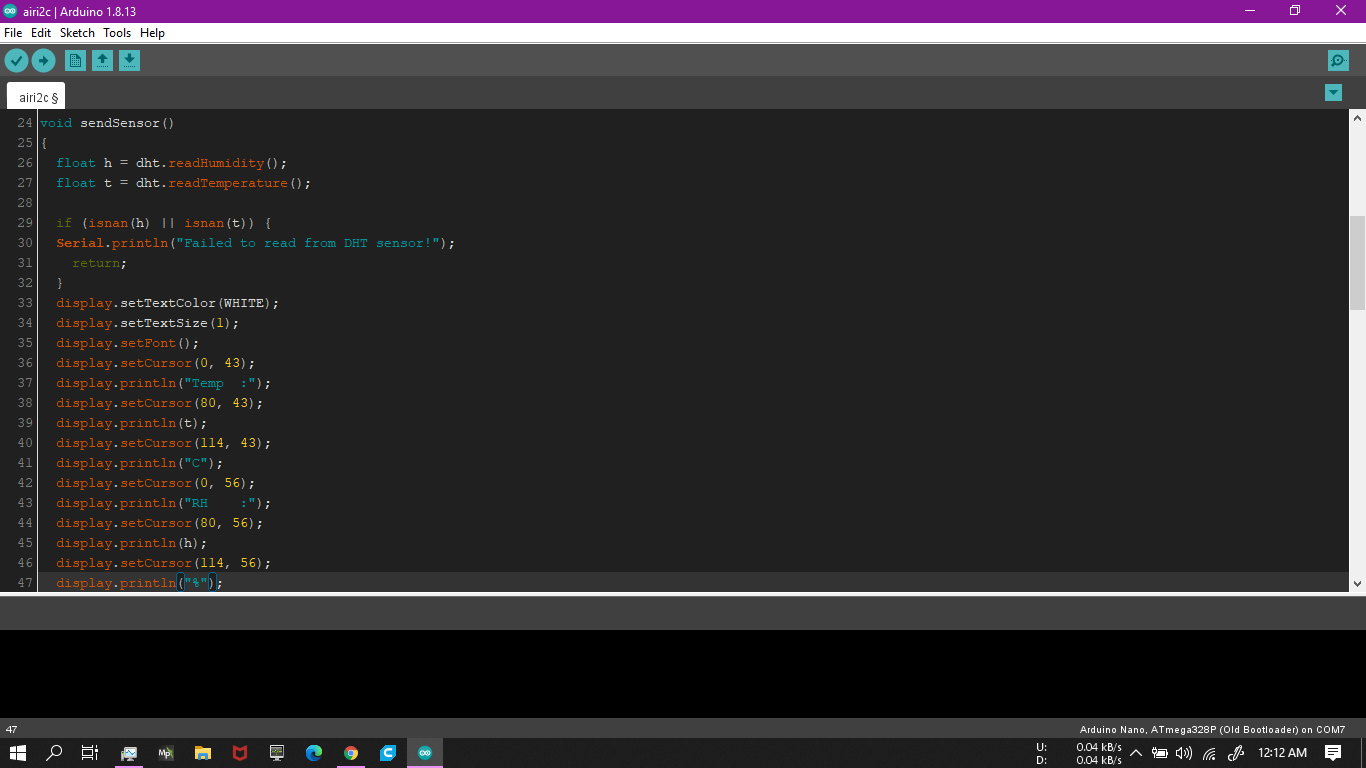The image size is (1366, 768).
Task: Open a sketch using the up-arrow icon
Action: click(x=102, y=61)
